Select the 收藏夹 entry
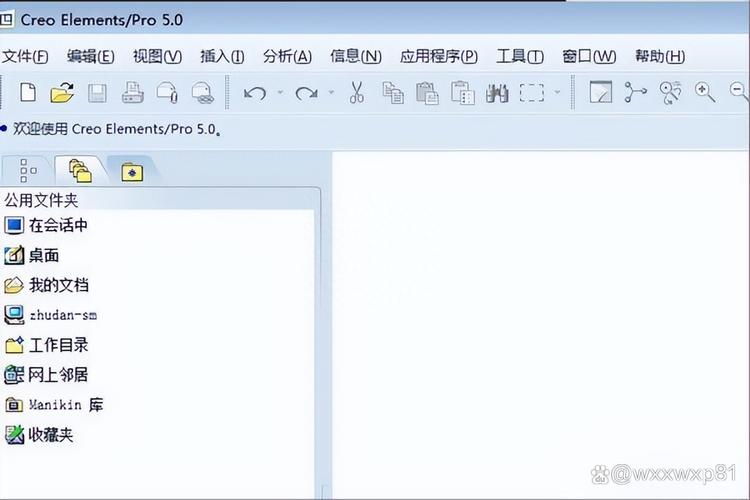750x500 pixels. [39, 434]
